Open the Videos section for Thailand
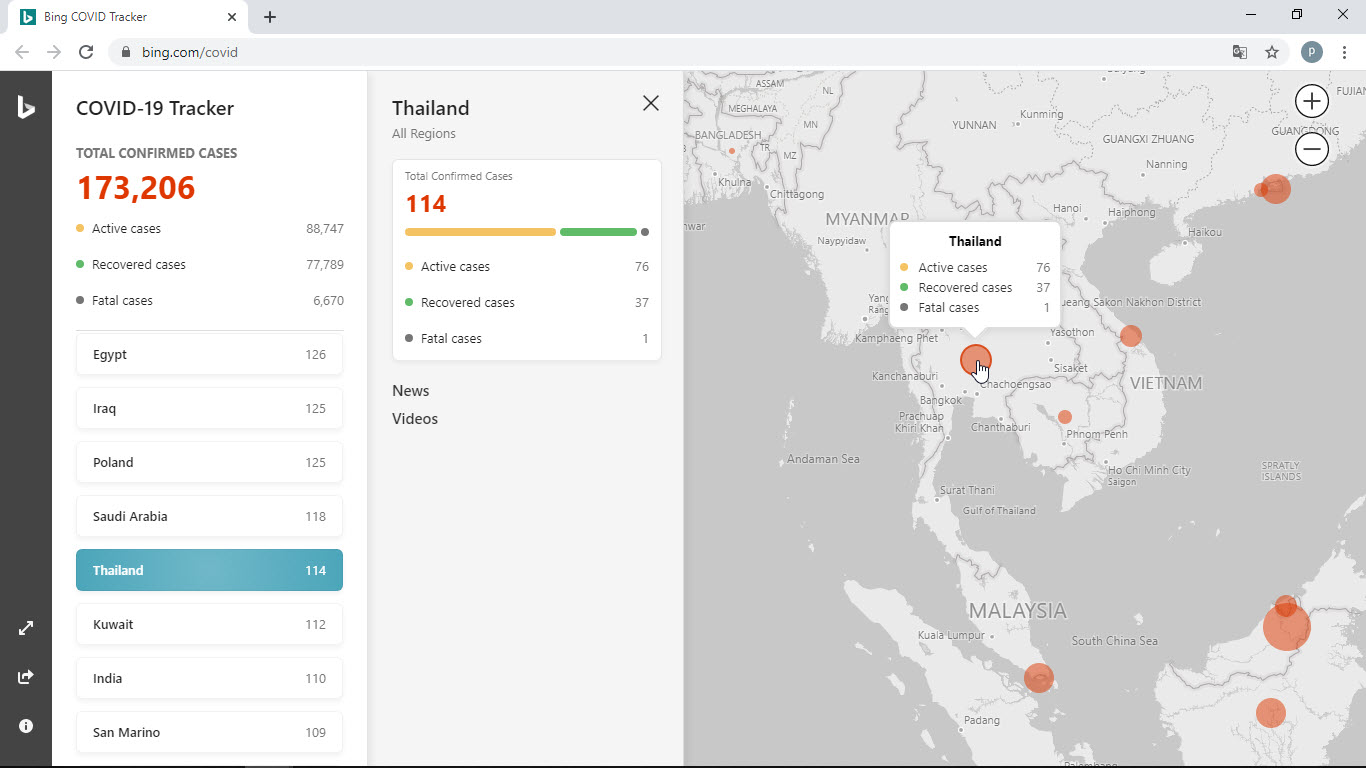 [415, 419]
